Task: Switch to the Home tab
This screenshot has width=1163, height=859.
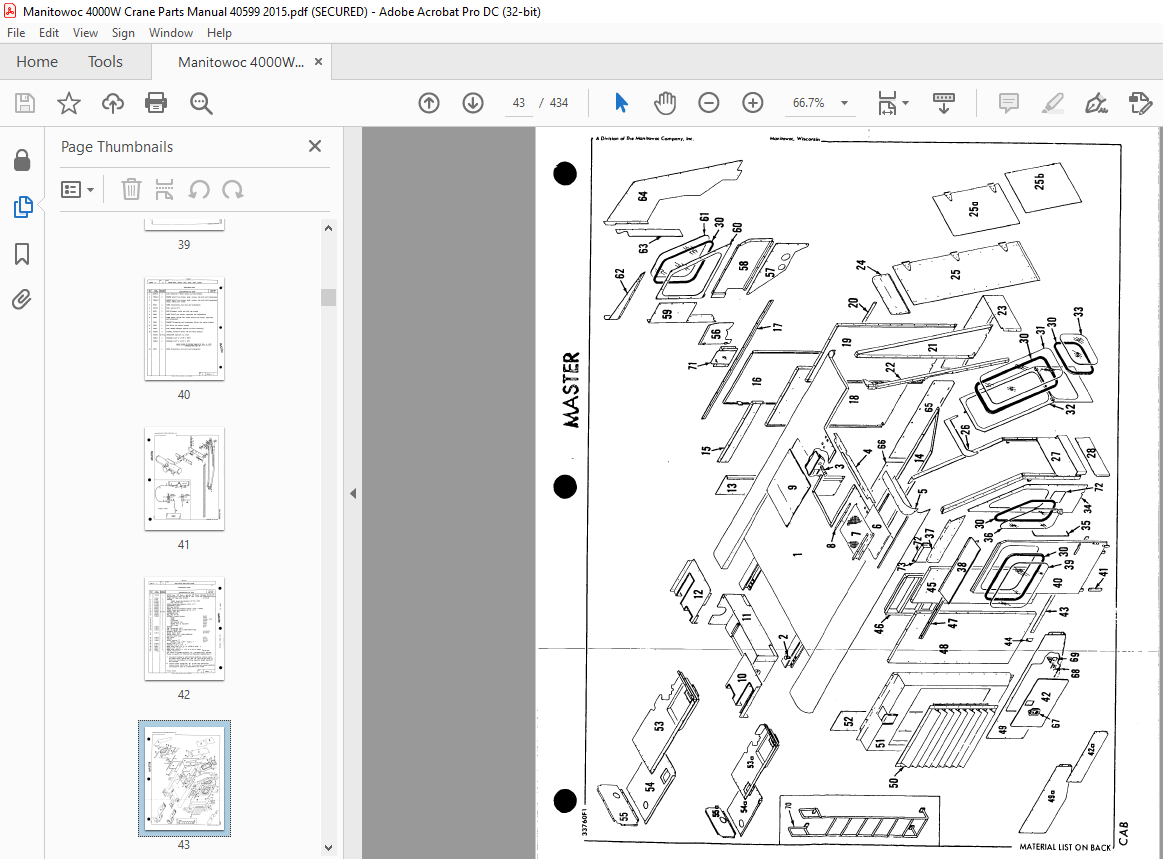Action: [x=37, y=62]
